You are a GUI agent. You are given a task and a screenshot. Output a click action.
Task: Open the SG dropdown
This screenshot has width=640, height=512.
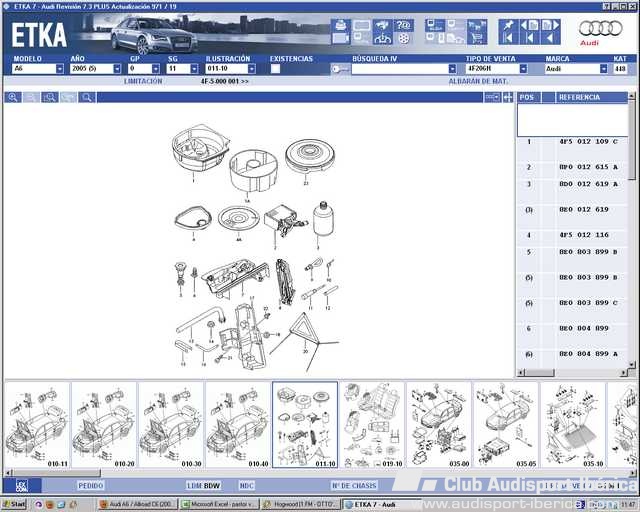[x=194, y=69]
